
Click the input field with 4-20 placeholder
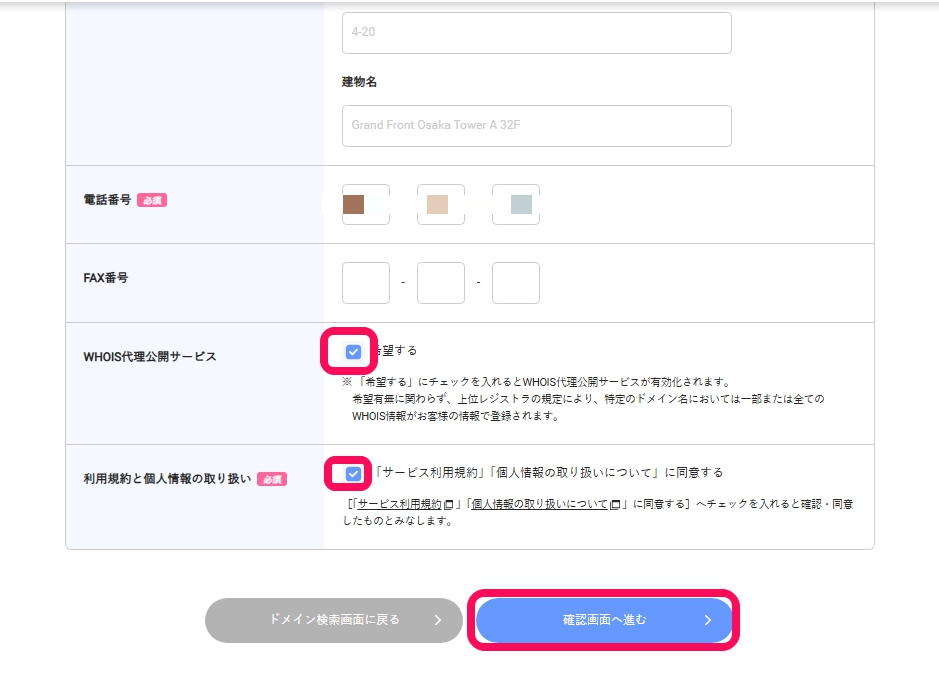(537, 32)
